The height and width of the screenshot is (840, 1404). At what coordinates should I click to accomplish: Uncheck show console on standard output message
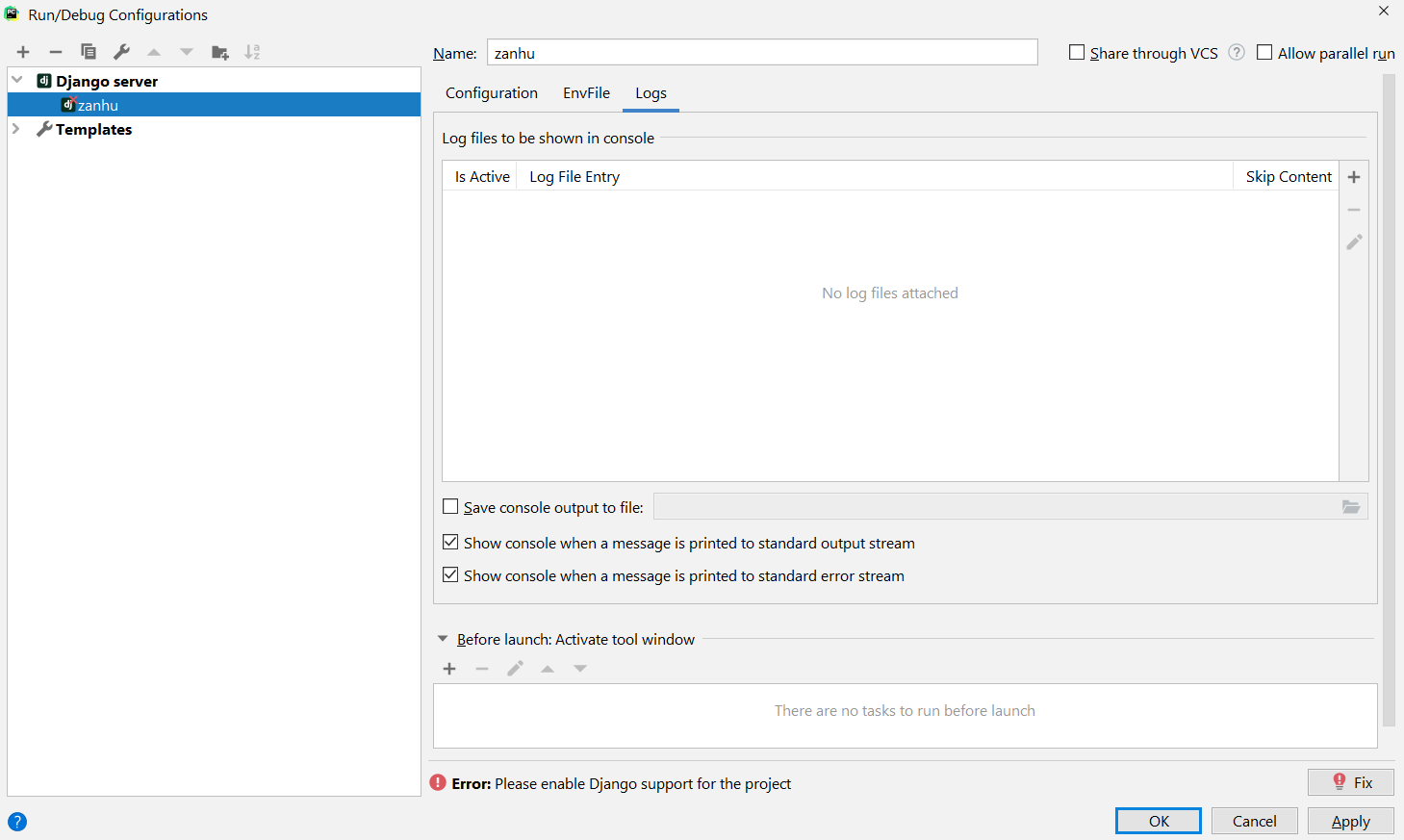[x=450, y=542]
